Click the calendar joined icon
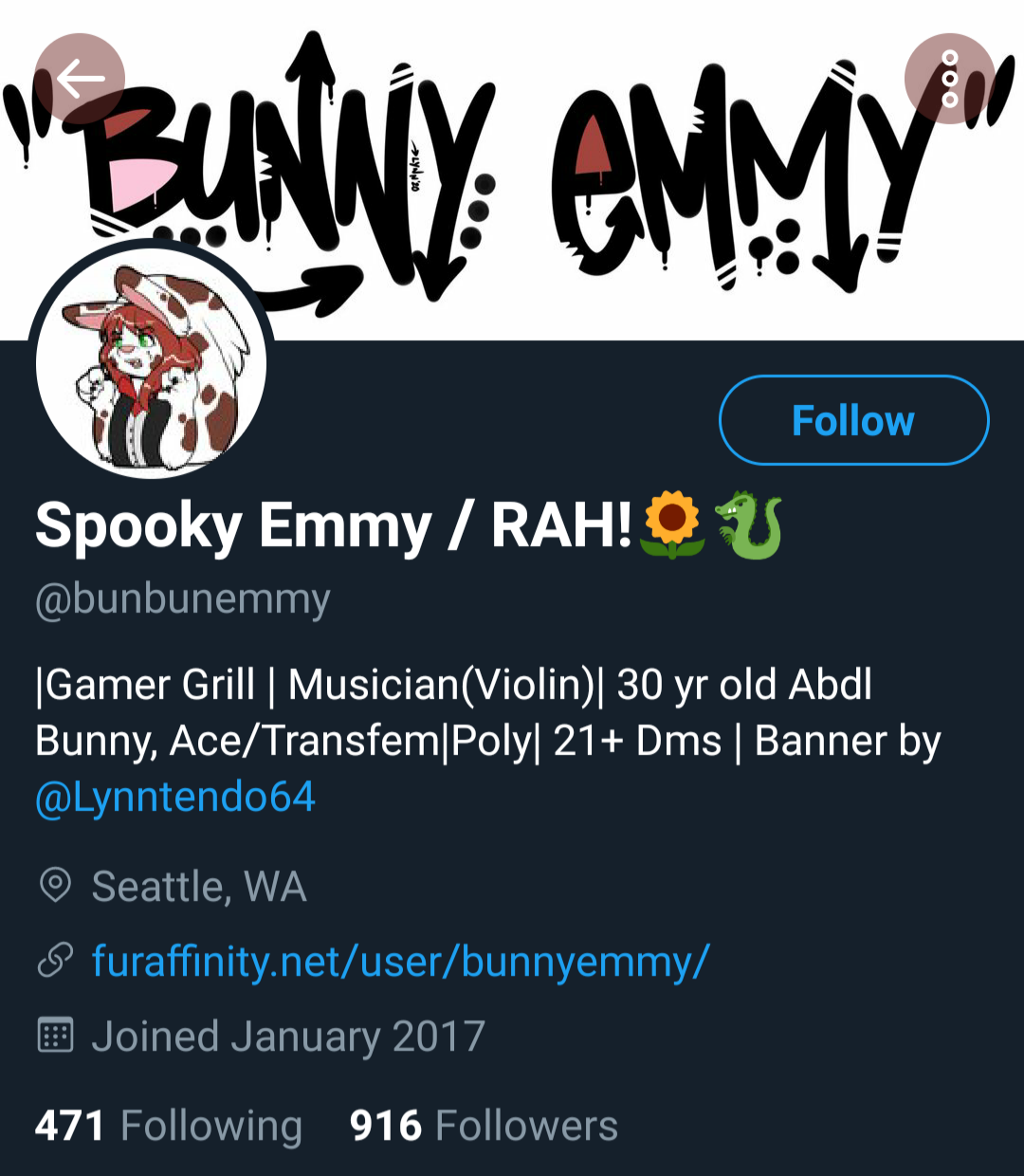The width and height of the screenshot is (1024, 1176). (55, 1036)
